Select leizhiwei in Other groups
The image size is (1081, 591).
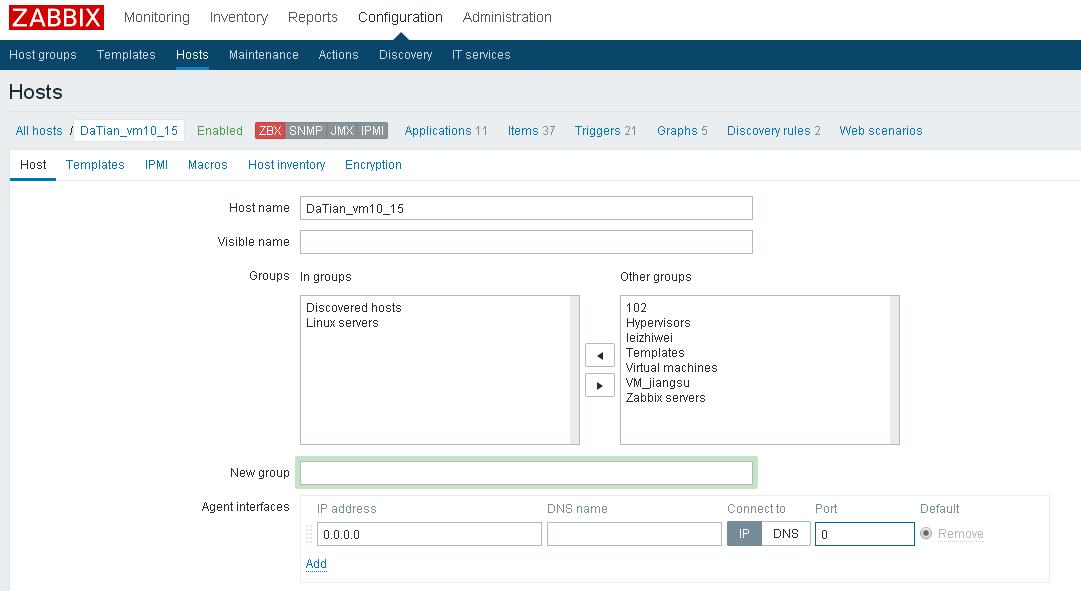coord(649,338)
